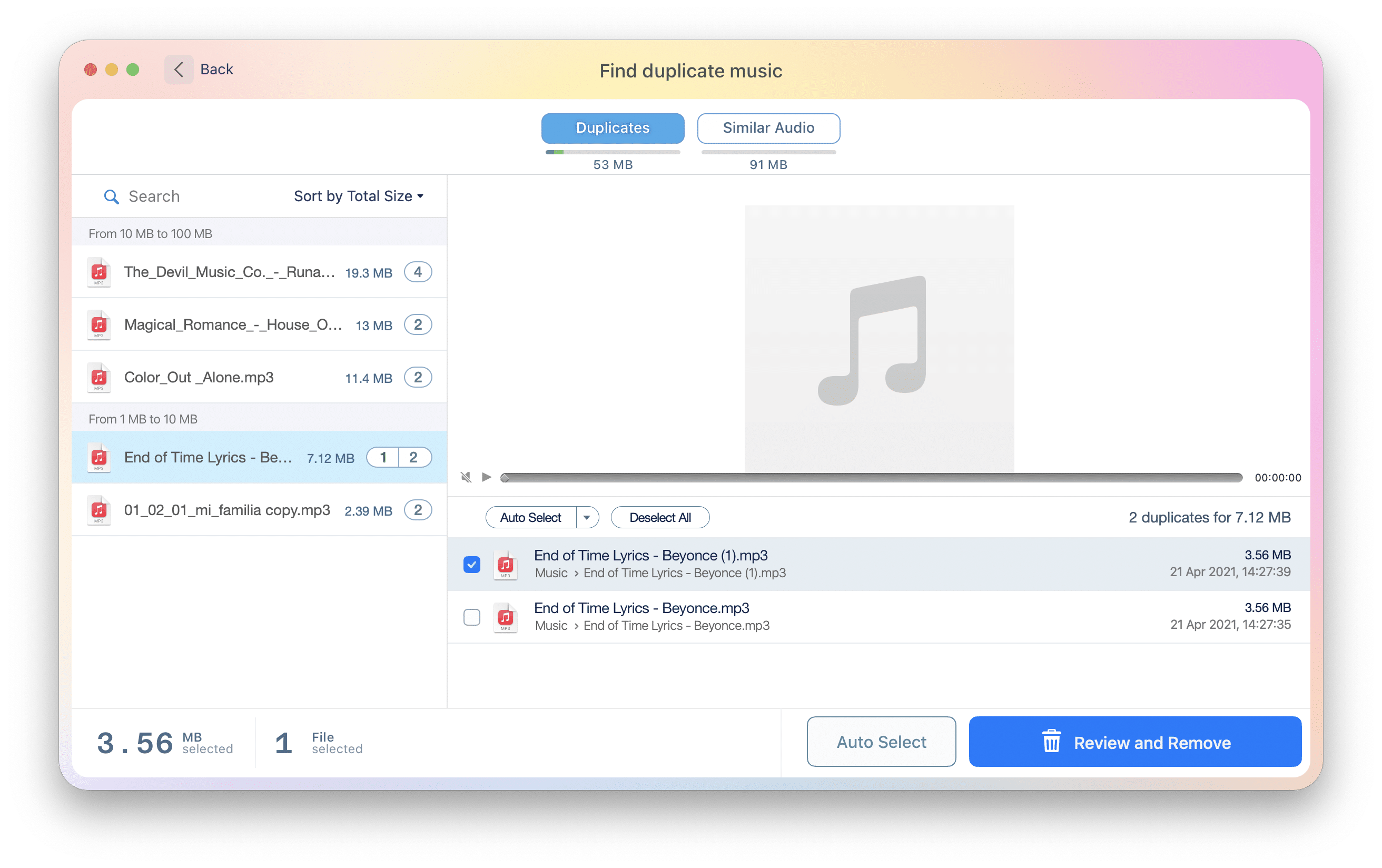Play the audio preview
The width and height of the screenshot is (1382, 868).
(487, 477)
